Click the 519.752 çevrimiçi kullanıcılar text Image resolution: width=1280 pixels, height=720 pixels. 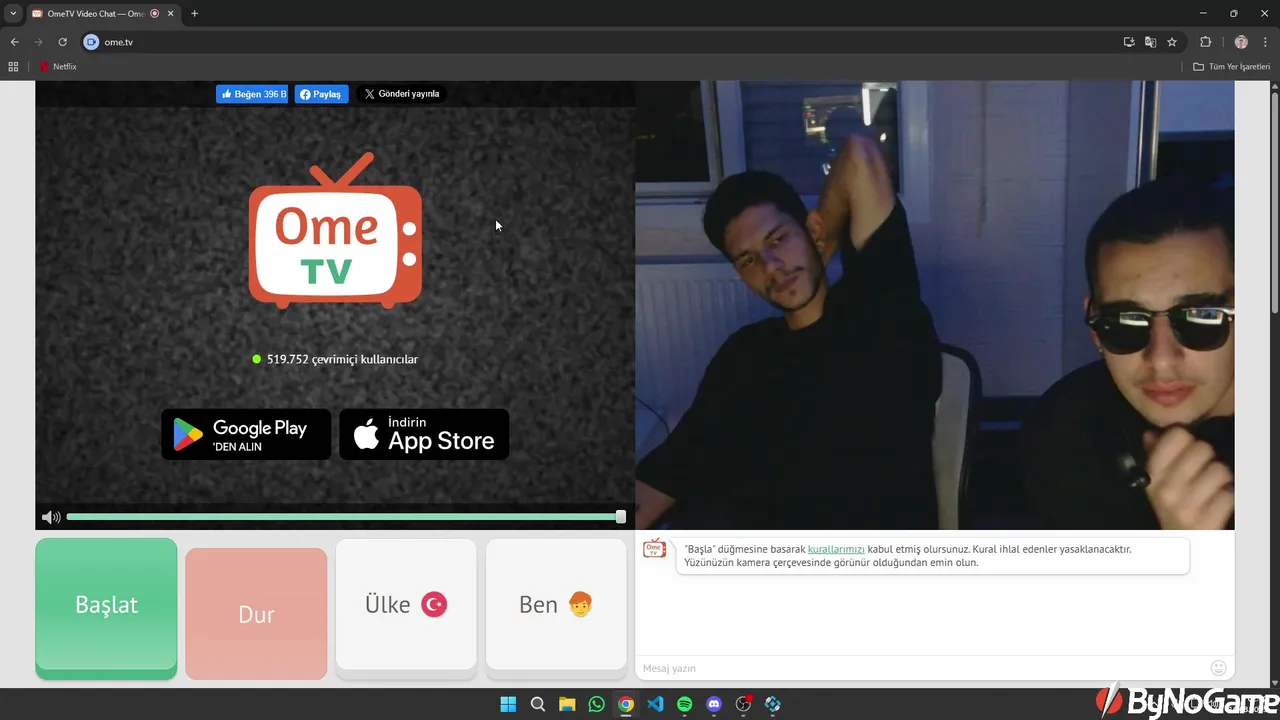pyautogui.click(x=342, y=359)
